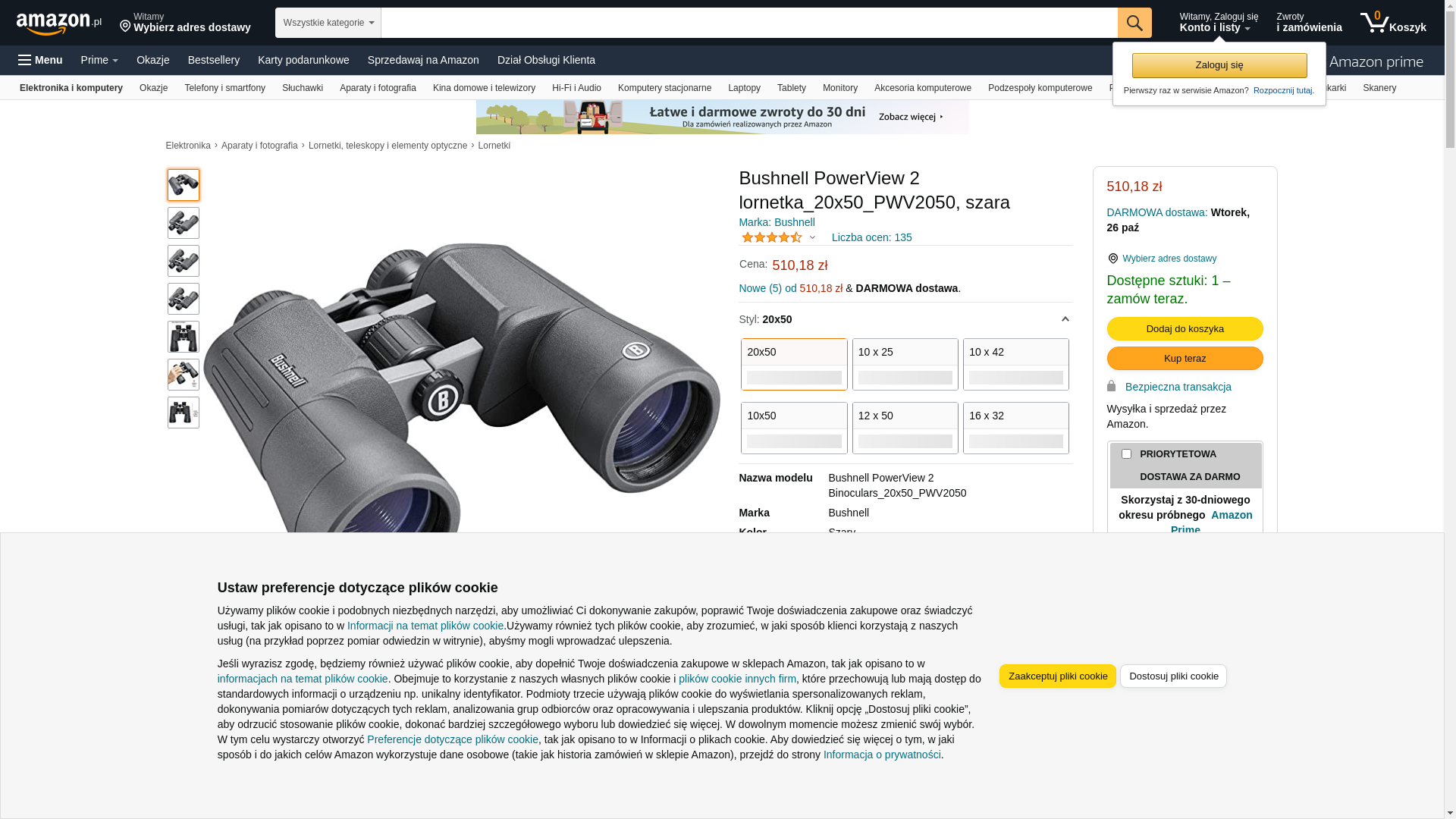Click the search magnifier button
The height and width of the screenshot is (819, 1456).
[1134, 23]
